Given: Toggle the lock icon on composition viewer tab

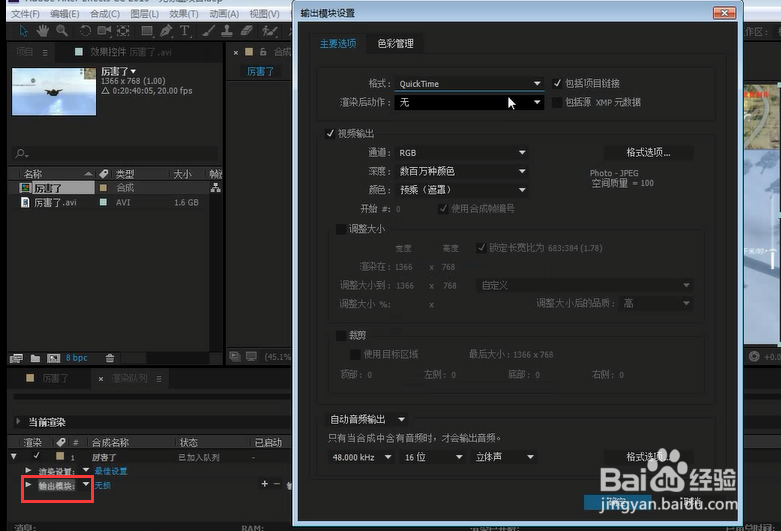Looking at the screenshot, I should (263, 51).
